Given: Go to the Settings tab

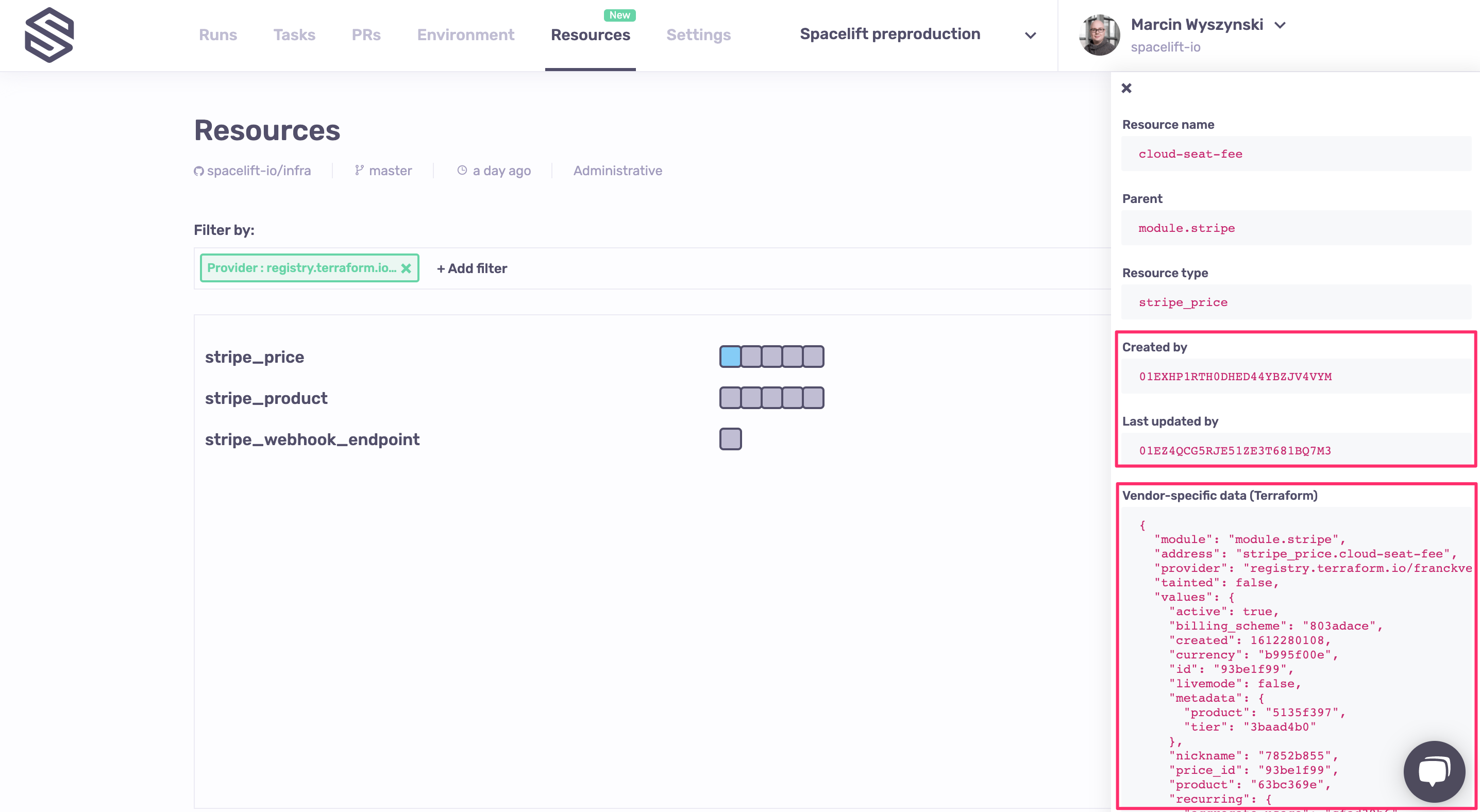Looking at the screenshot, I should tap(698, 35).
